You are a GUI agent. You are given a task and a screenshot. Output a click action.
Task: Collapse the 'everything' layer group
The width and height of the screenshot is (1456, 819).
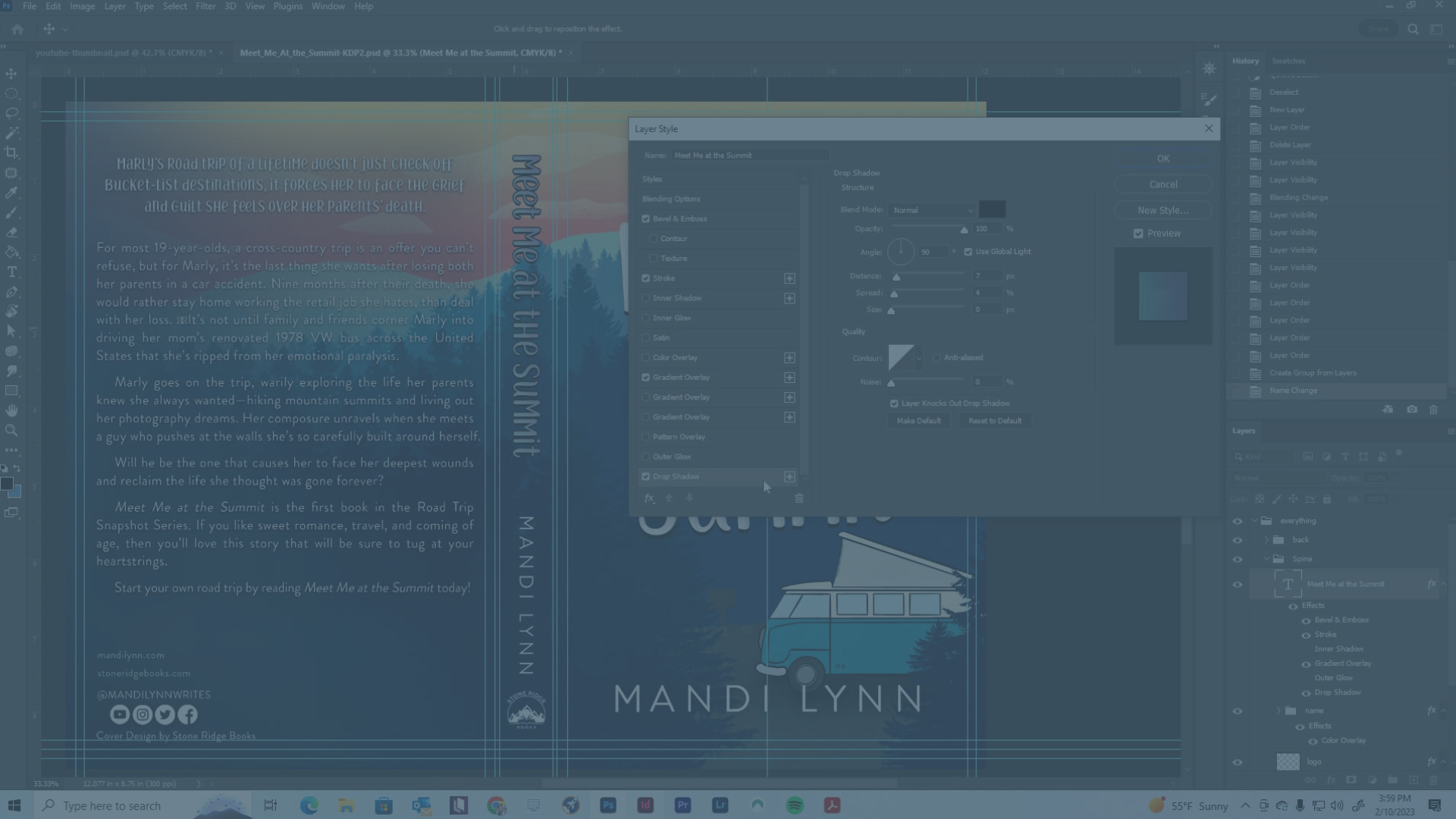pos(1255,521)
